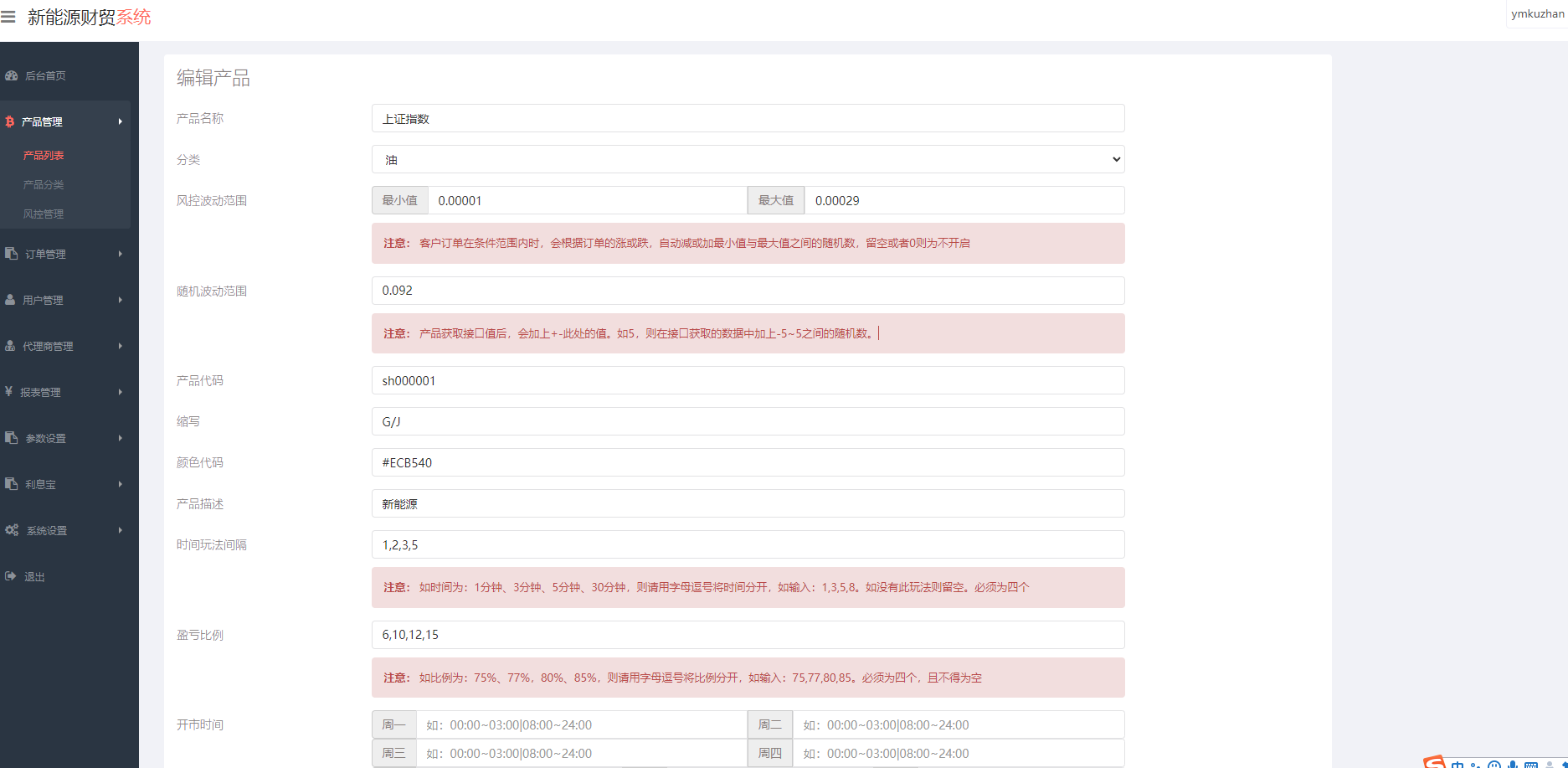Open 产品列表 in the sidebar
Image resolution: width=1568 pixels, height=768 pixels.
tap(44, 156)
